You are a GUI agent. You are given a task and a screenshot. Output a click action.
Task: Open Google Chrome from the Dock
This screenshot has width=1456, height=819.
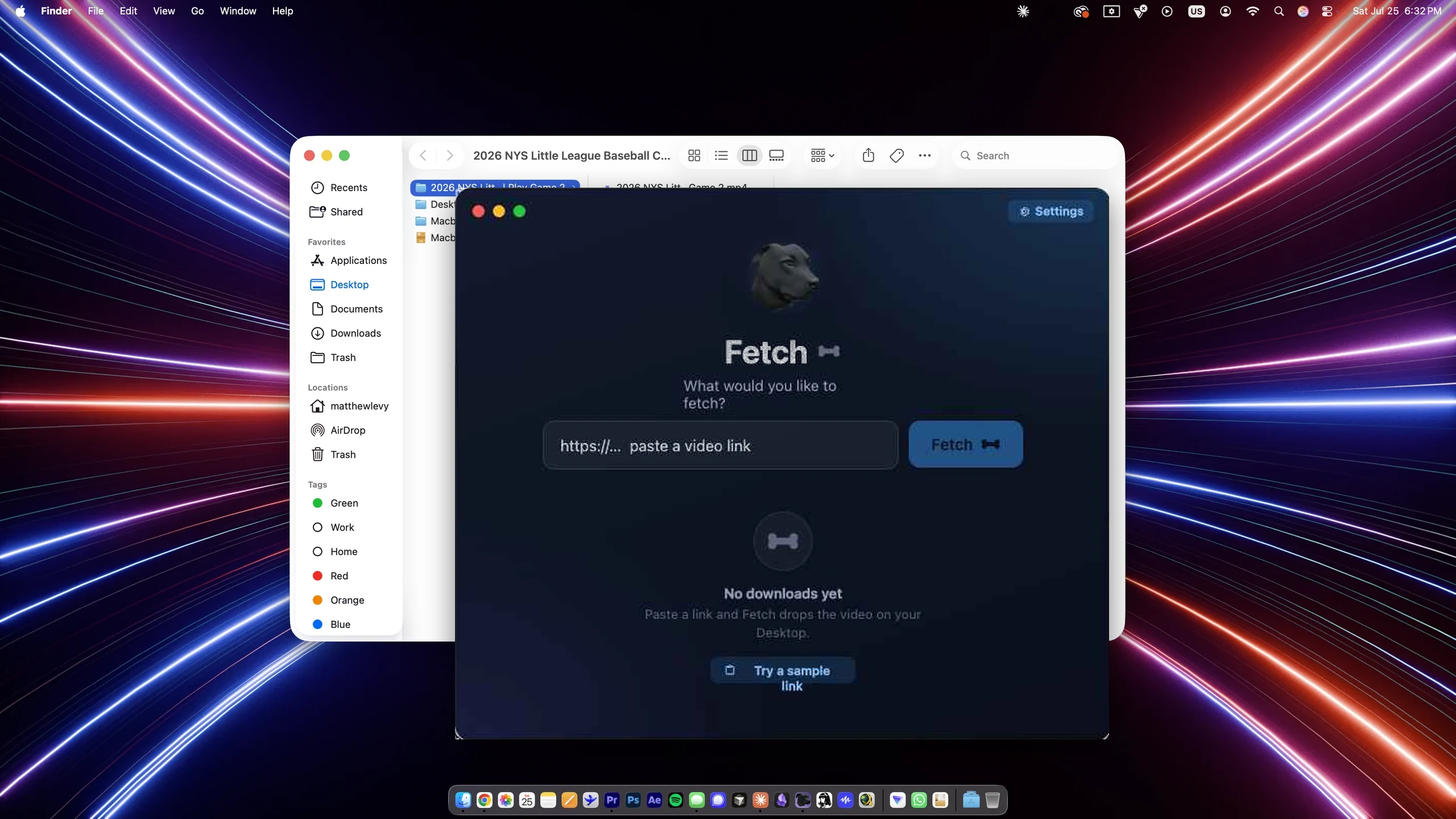tap(484, 800)
